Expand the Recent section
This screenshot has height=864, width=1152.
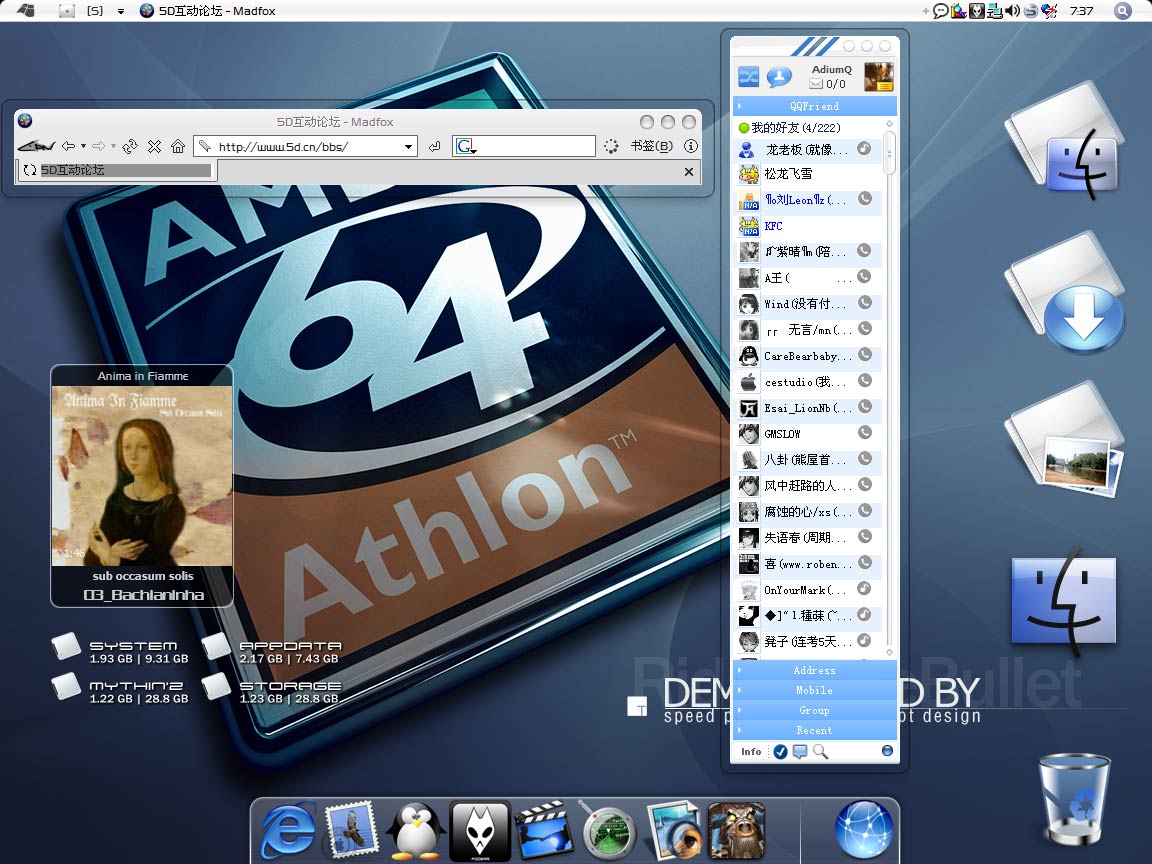814,730
